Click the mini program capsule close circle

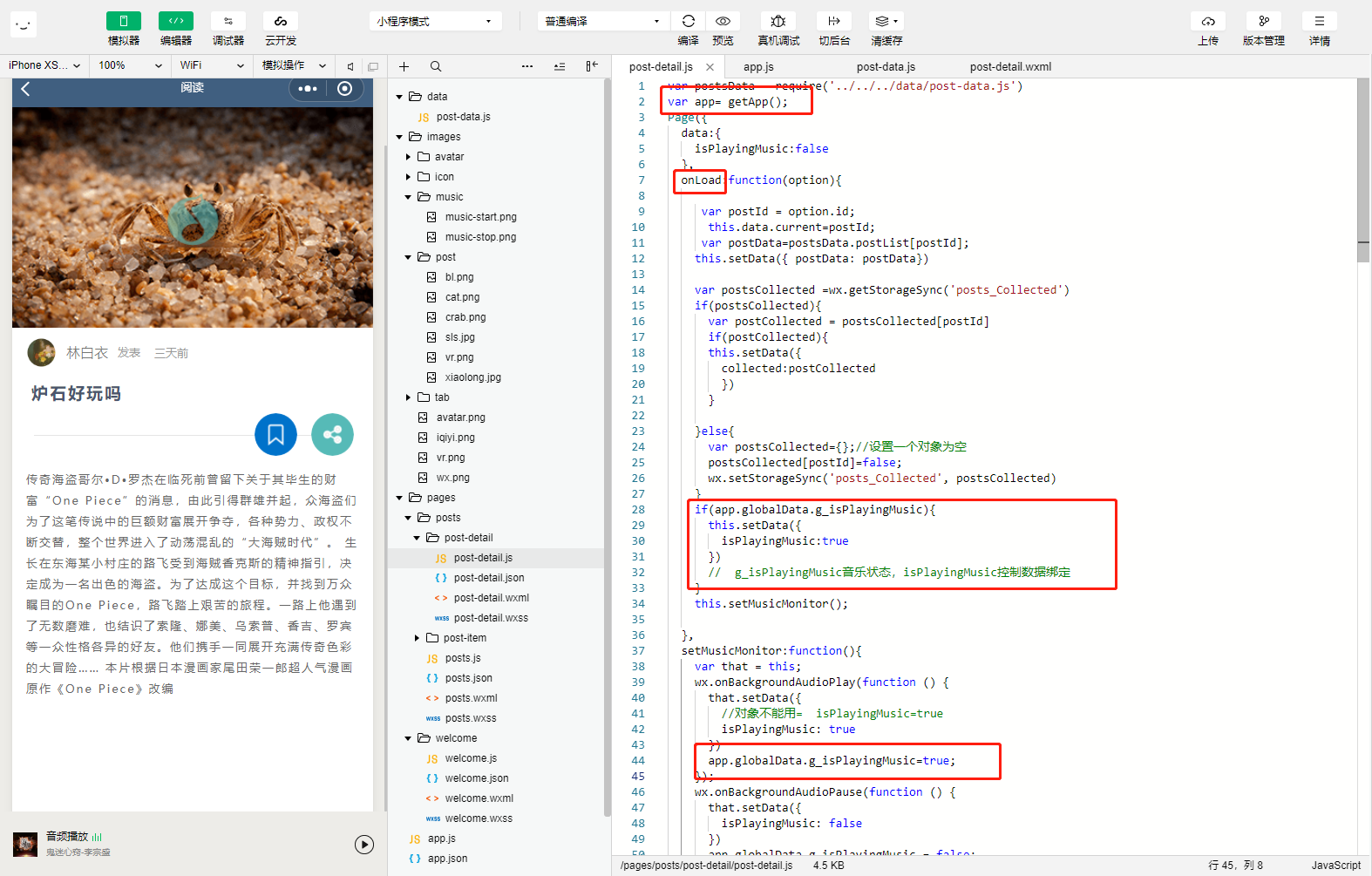tap(345, 89)
